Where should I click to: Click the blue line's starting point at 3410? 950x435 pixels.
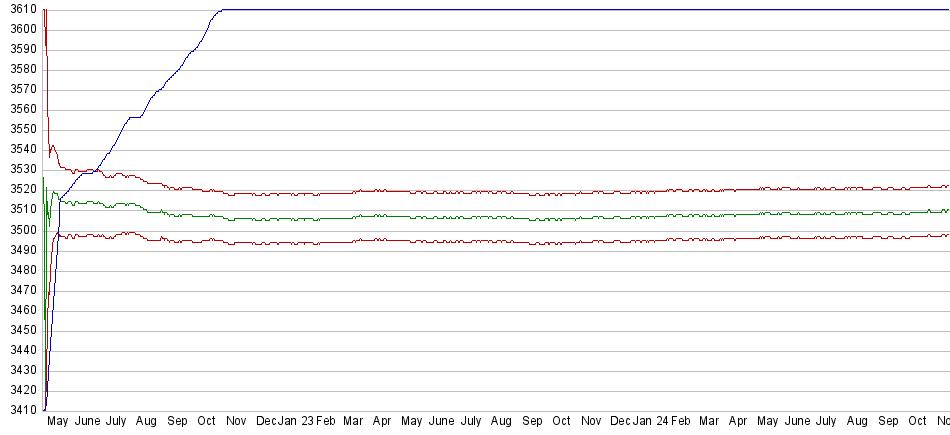point(45,409)
